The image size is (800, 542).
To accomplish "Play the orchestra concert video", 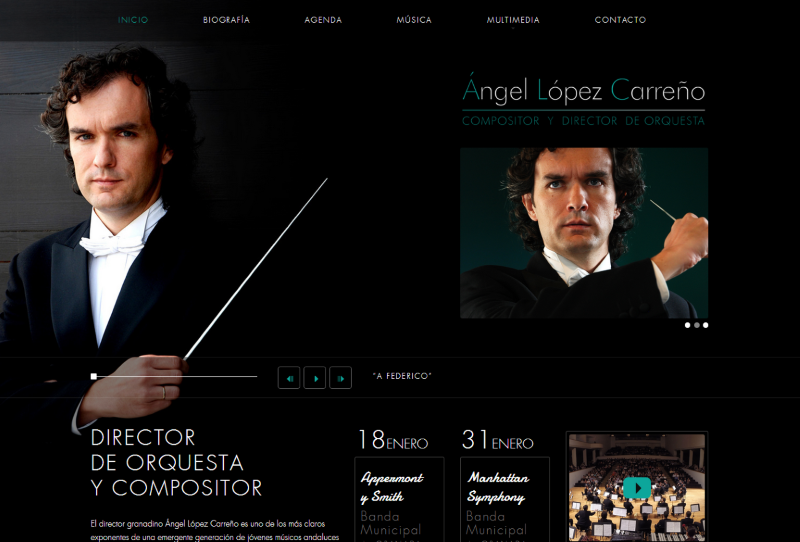I will 637,488.
